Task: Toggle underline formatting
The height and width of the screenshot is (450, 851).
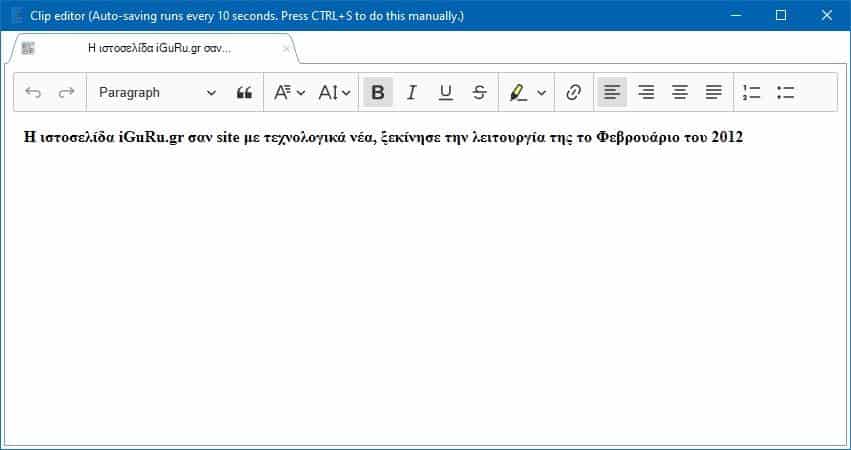Action: point(446,92)
